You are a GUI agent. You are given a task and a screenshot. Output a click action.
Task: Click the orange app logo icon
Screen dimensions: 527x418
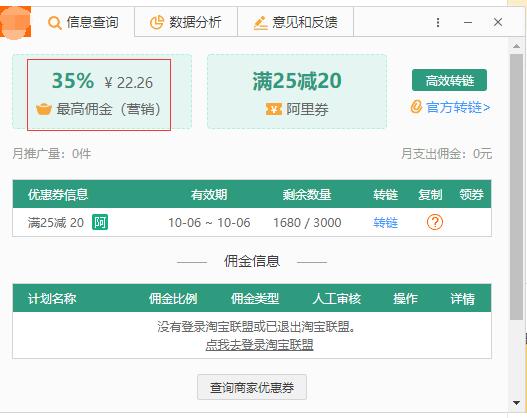tap(15, 23)
